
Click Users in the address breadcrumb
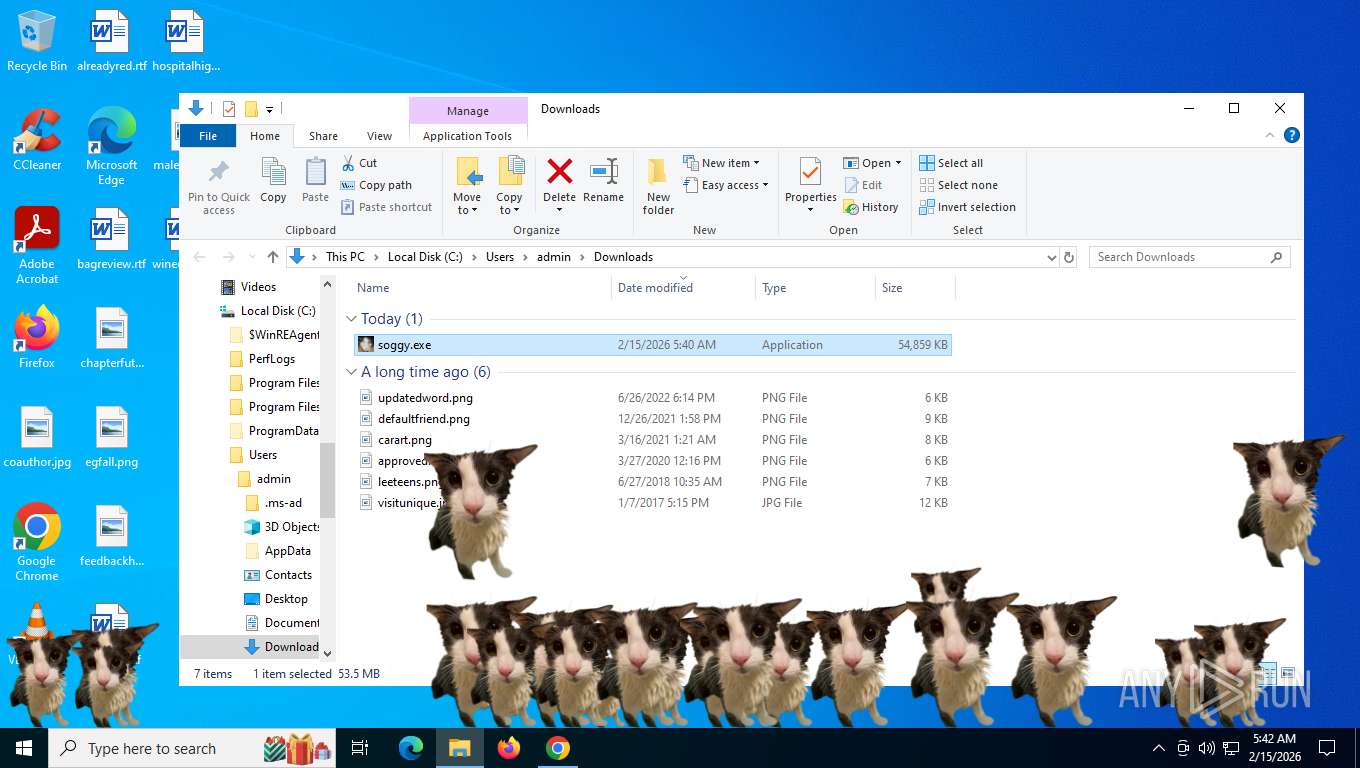[500, 257]
